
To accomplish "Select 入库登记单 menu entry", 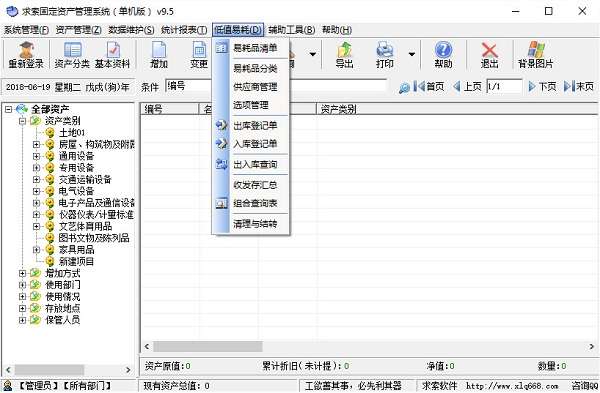I will tap(251, 144).
